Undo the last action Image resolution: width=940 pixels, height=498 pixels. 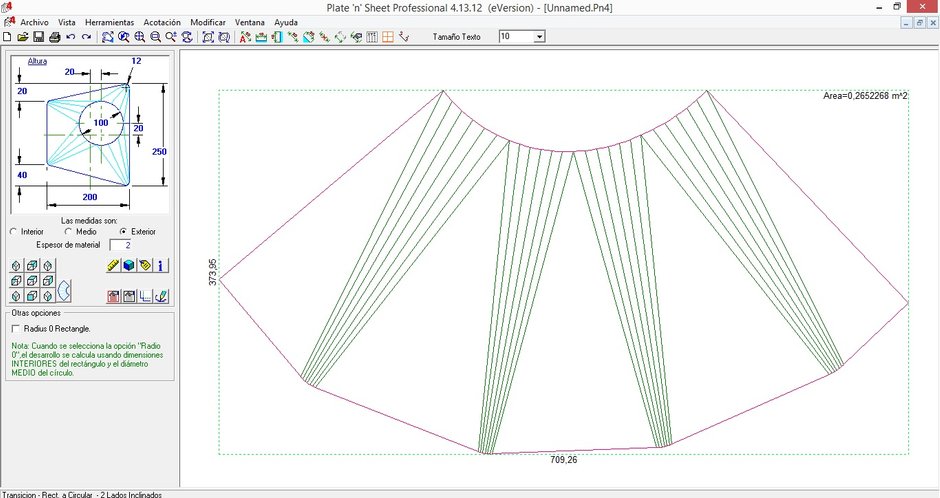click(x=71, y=37)
